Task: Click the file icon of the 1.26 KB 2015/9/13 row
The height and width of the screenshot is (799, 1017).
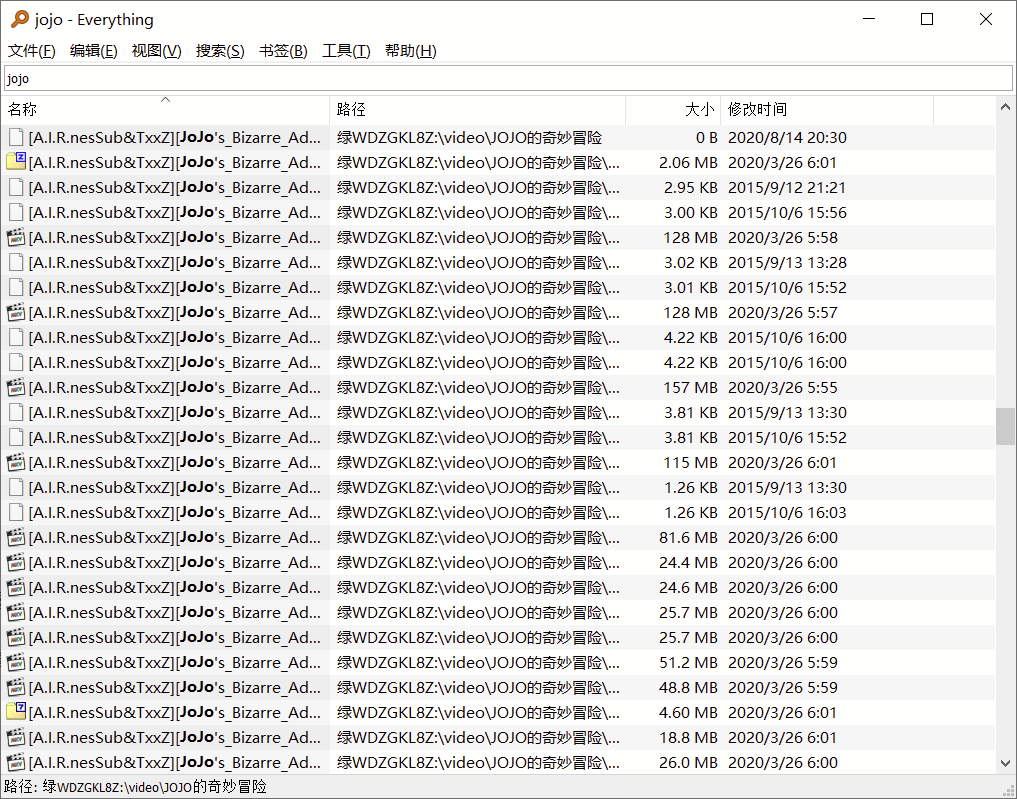Action: (x=16, y=487)
